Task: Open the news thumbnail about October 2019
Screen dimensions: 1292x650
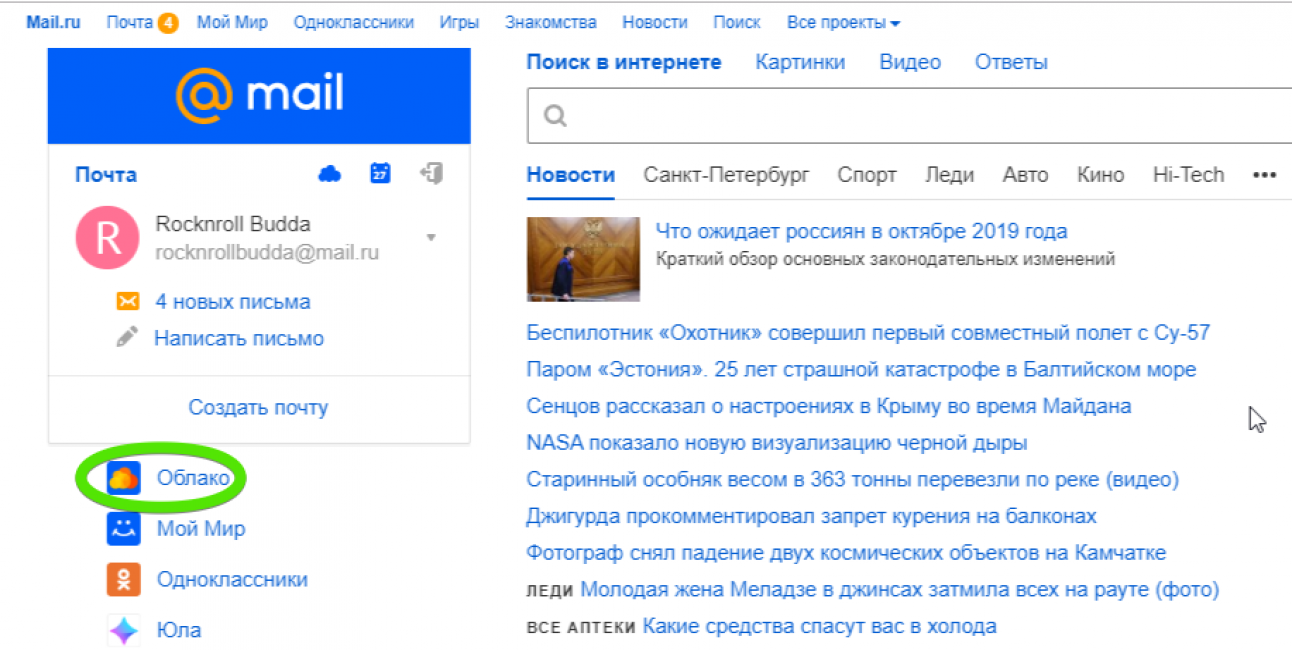Action: click(583, 259)
